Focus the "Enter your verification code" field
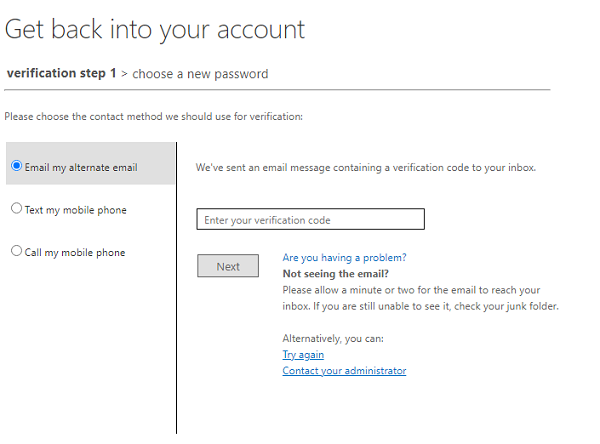The height and width of the screenshot is (444, 600). [x=310, y=219]
